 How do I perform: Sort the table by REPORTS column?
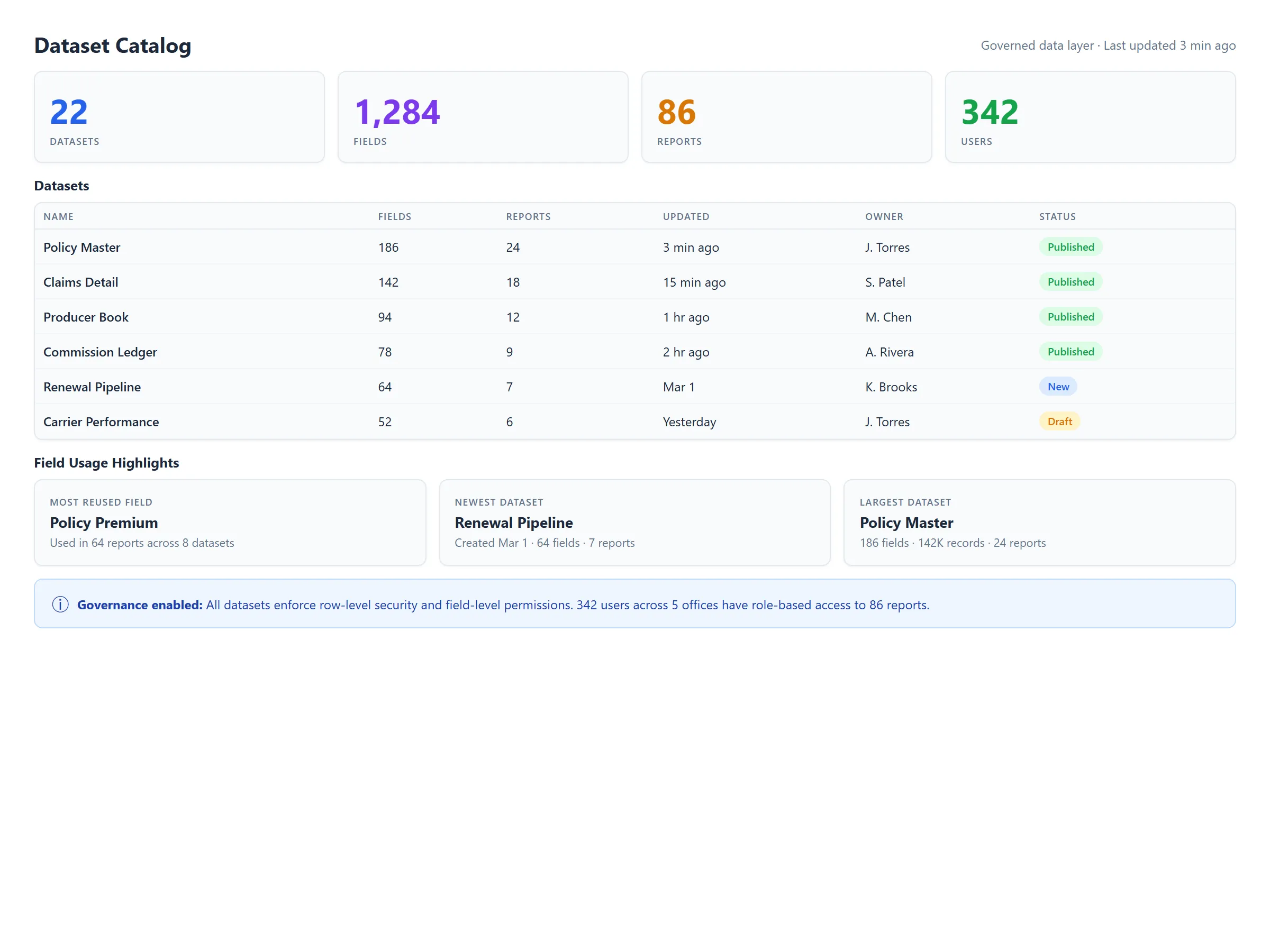coord(528,216)
